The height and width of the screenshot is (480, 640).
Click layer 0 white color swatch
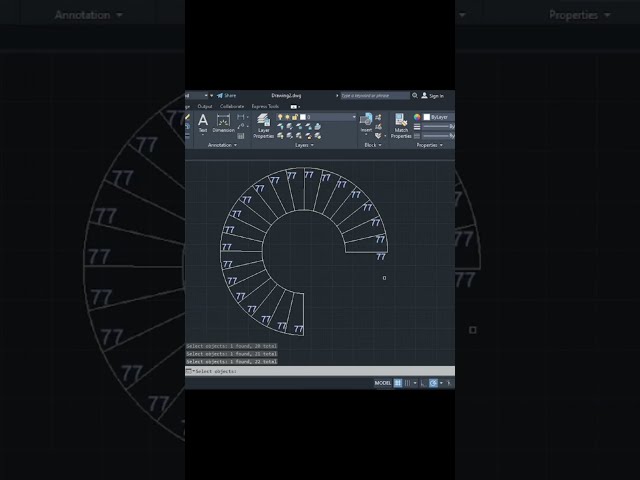pyautogui.click(x=302, y=117)
